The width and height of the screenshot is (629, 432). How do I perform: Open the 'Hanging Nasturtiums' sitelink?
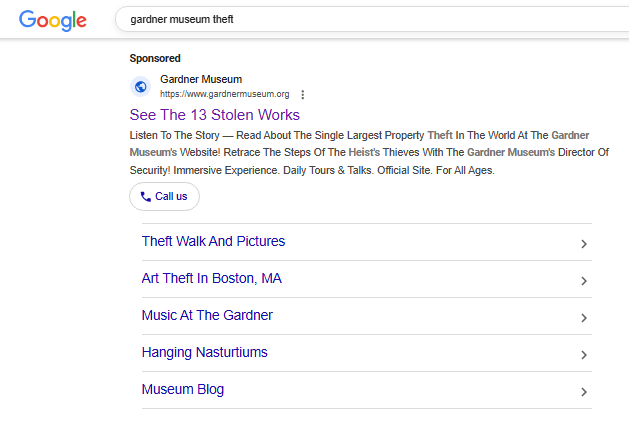coord(205,352)
